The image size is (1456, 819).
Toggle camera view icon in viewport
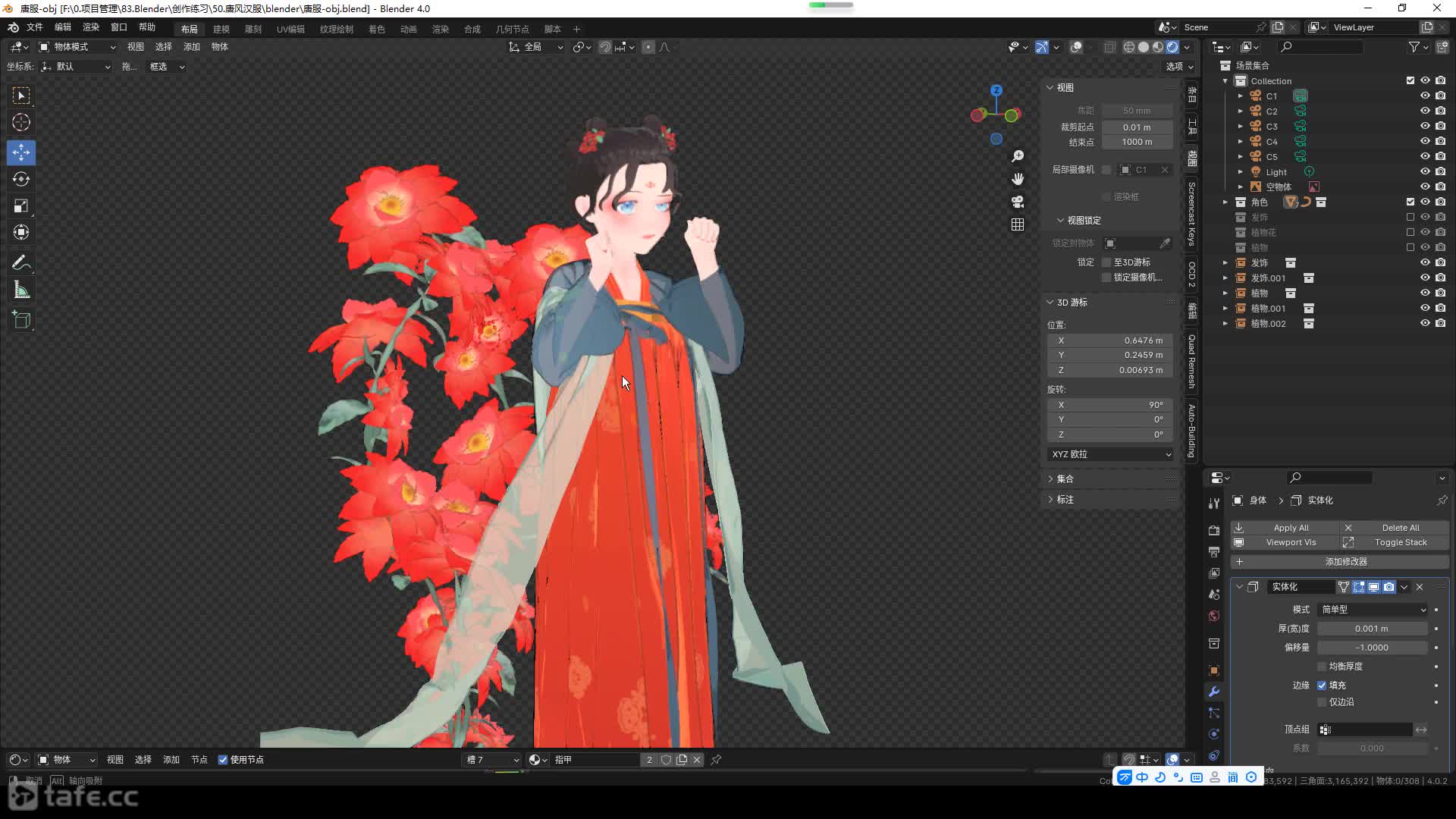tap(1018, 202)
